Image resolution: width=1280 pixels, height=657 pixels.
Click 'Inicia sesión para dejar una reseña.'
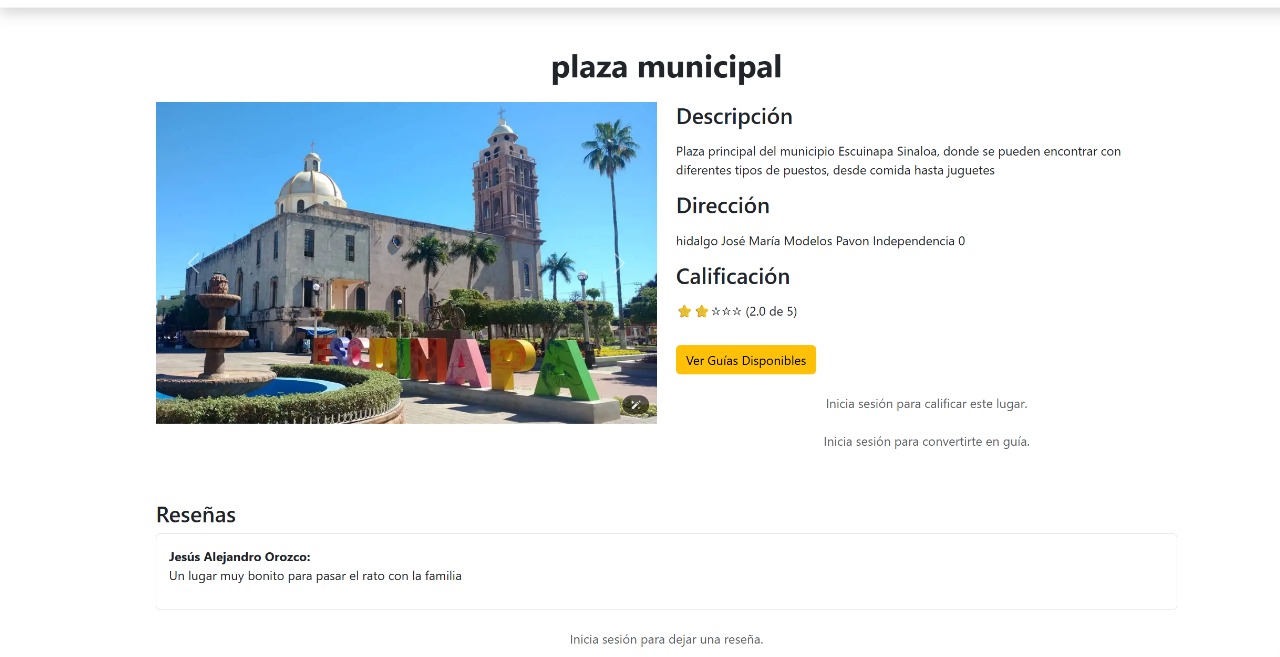click(x=666, y=640)
